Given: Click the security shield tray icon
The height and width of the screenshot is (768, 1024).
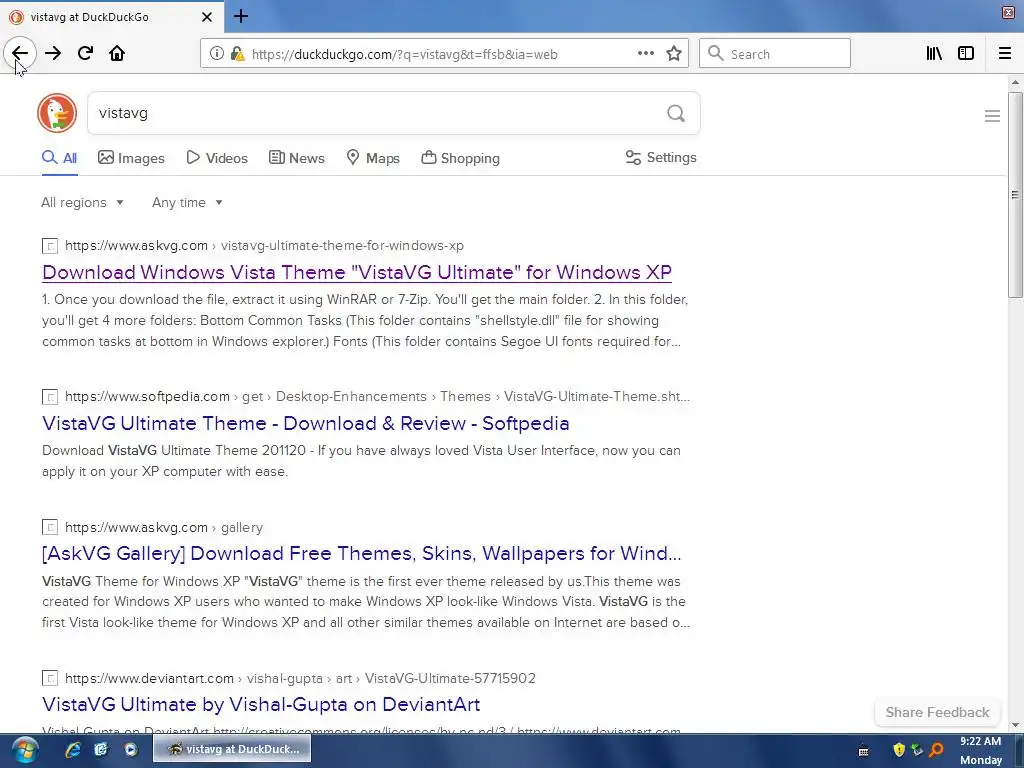Looking at the screenshot, I should pos(899,750).
